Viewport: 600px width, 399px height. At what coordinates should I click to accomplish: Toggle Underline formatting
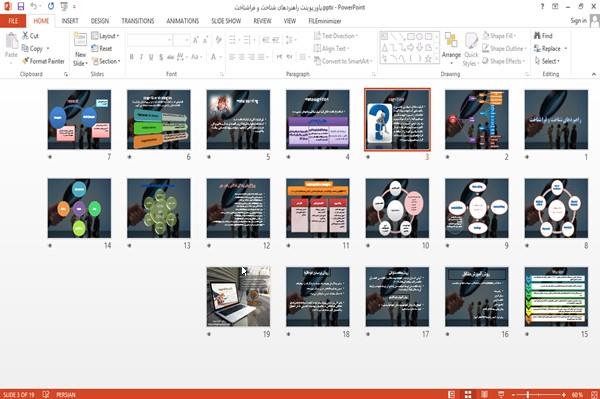point(151,57)
